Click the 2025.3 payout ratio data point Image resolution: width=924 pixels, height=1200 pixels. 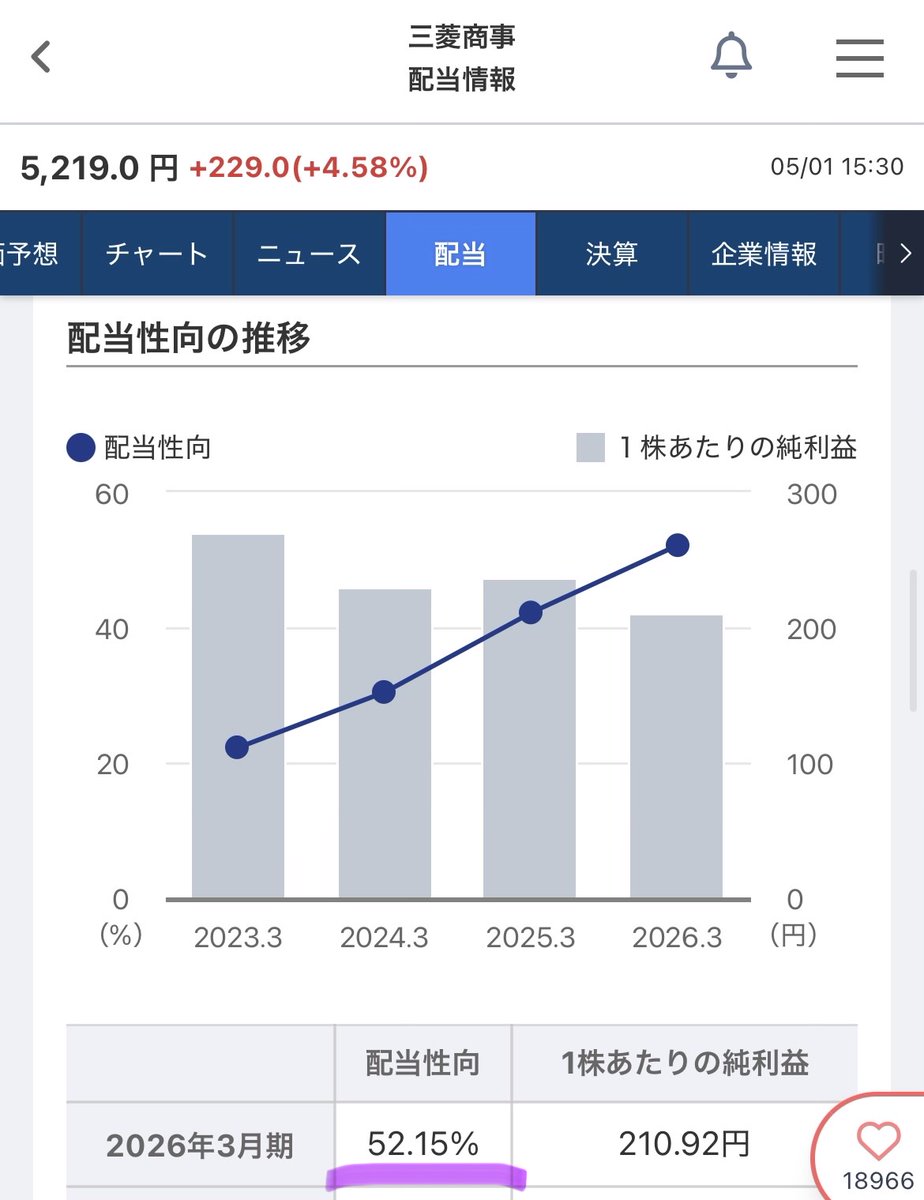(x=531, y=613)
